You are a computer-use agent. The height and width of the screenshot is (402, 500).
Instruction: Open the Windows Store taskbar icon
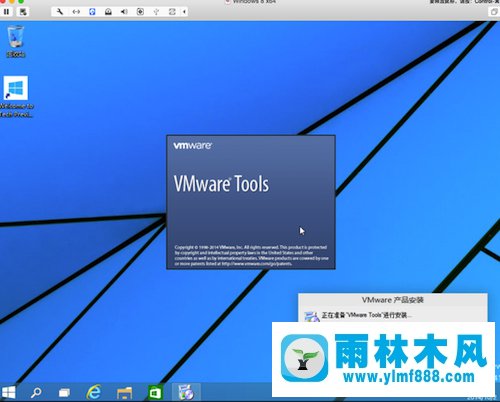click(x=155, y=393)
